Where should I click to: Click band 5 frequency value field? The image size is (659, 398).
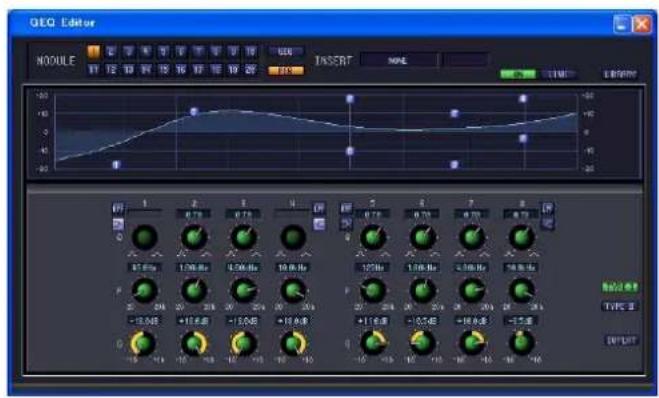click(x=372, y=267)
